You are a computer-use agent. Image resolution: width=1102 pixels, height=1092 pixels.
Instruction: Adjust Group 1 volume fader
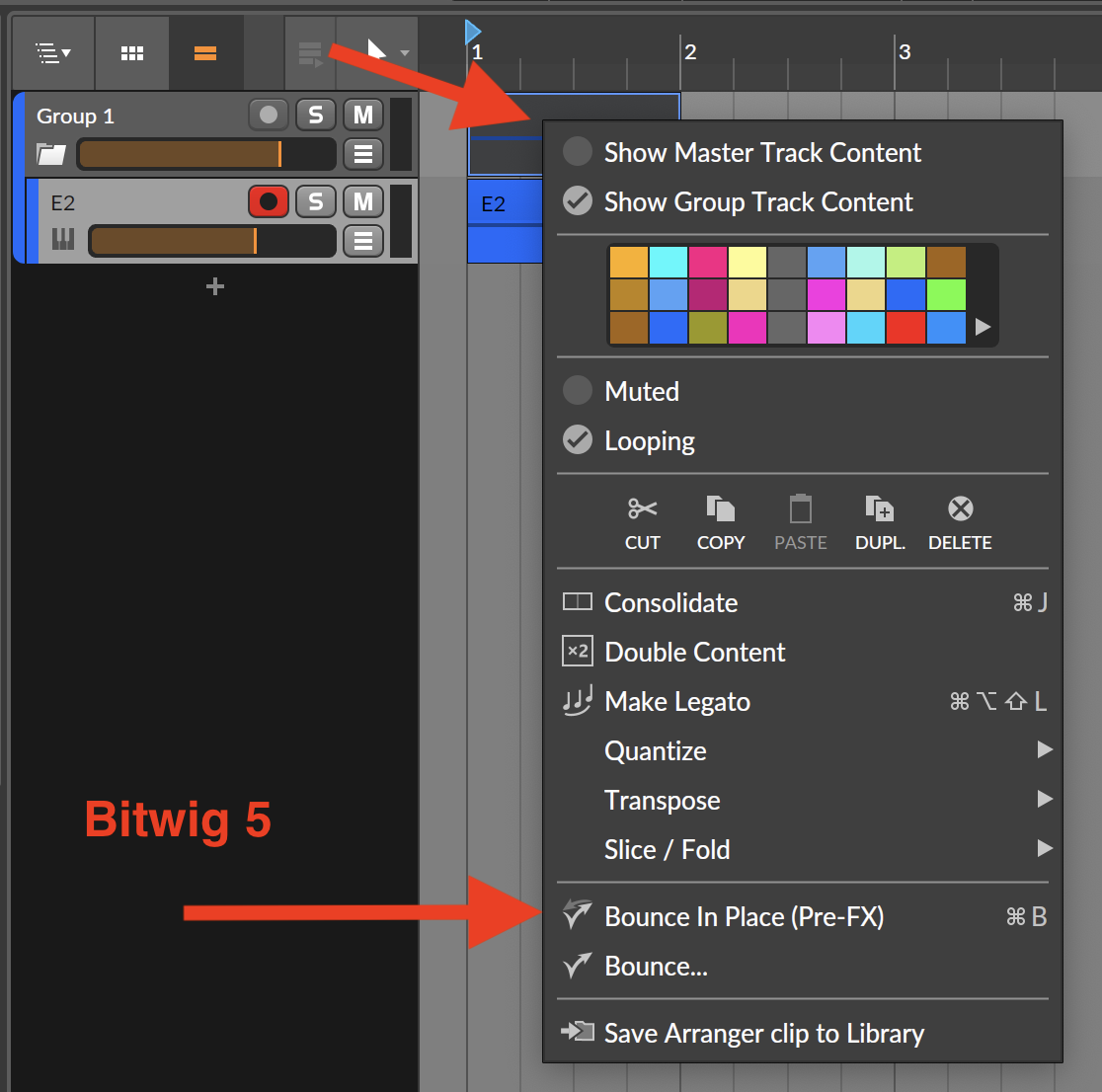(206, 154)
